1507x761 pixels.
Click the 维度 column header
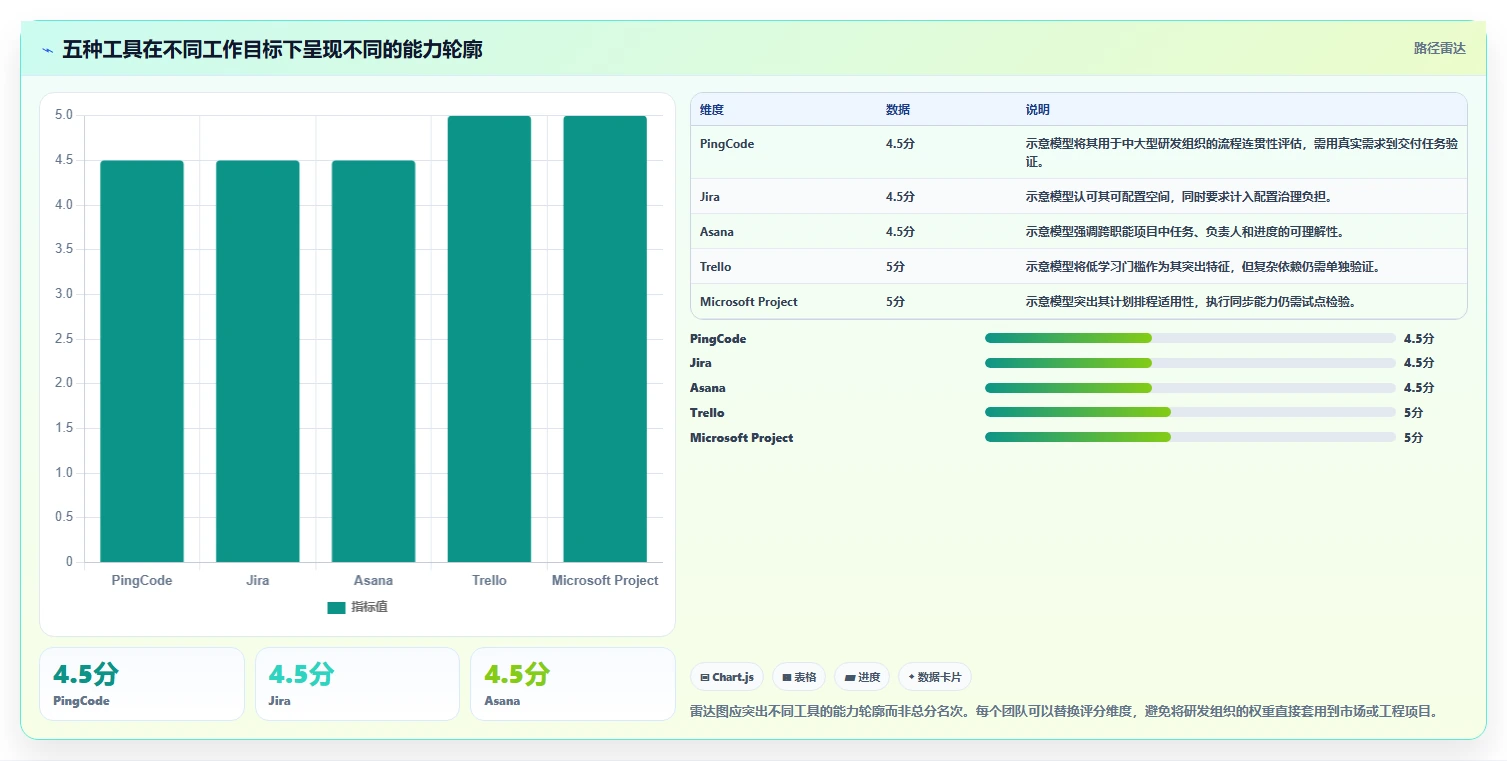point(712,110)
